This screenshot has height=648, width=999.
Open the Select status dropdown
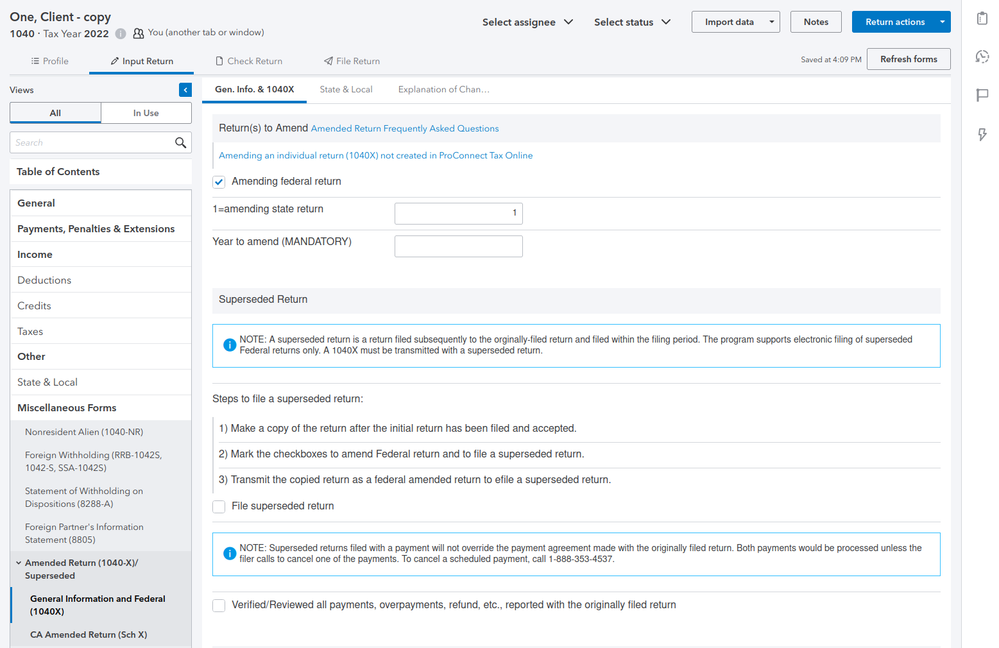pos(632,22)
